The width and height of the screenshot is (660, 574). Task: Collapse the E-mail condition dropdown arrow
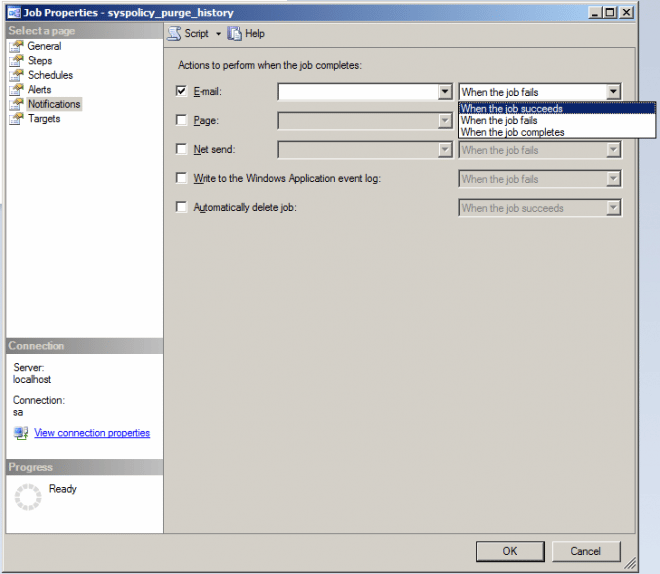[x=613, y=92]
